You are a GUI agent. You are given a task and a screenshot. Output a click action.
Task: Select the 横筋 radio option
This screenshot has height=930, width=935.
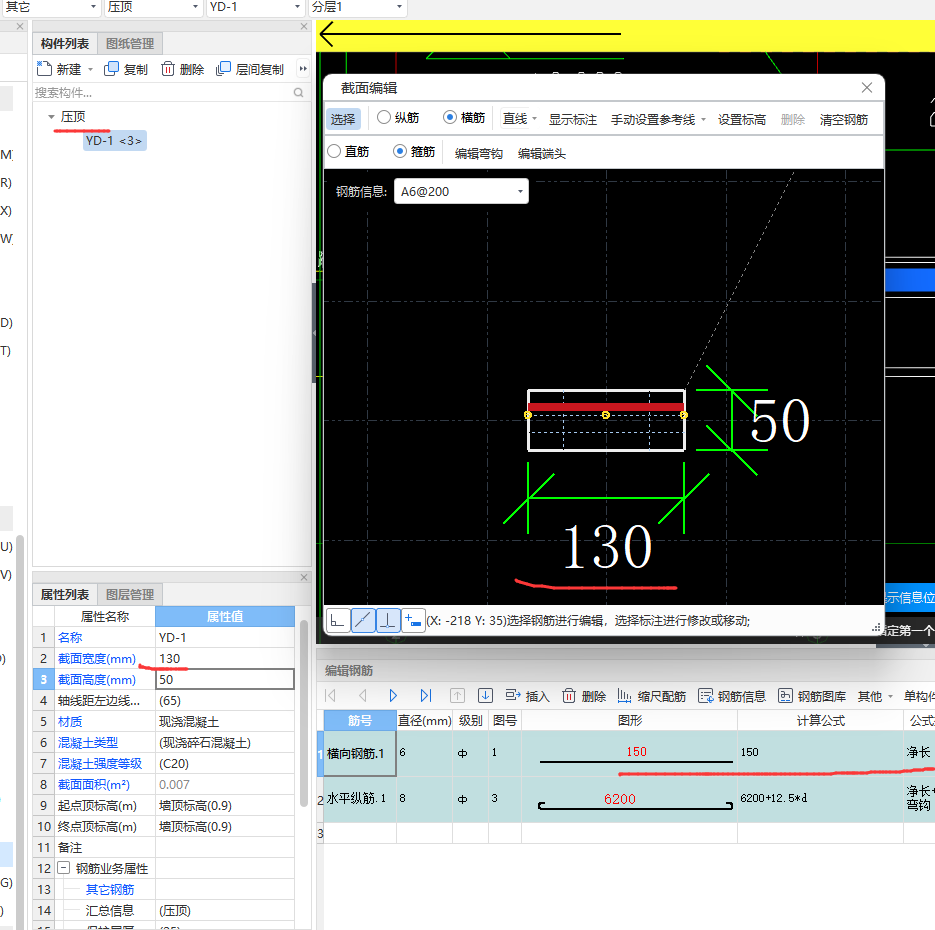tap(450, 117)
